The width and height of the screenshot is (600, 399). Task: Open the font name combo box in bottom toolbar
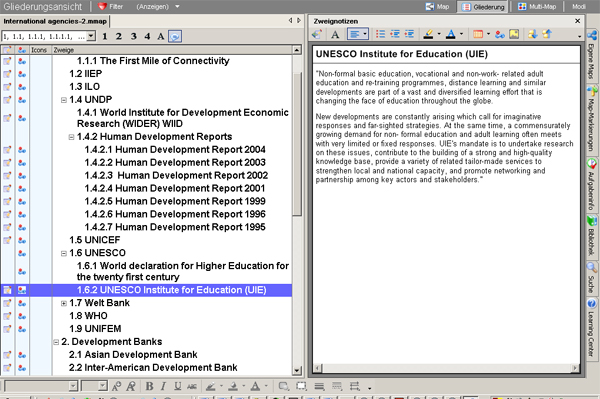(x=41, y=386)
